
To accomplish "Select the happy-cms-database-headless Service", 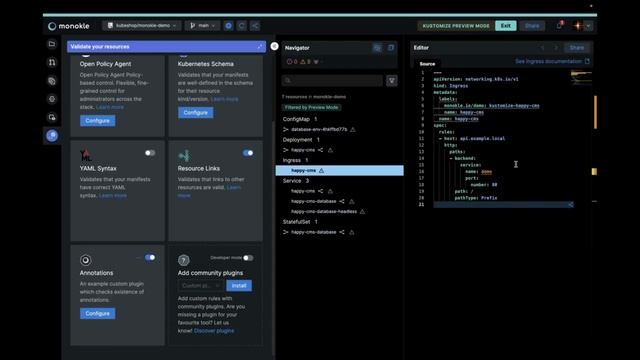I will tap(324, 211).
